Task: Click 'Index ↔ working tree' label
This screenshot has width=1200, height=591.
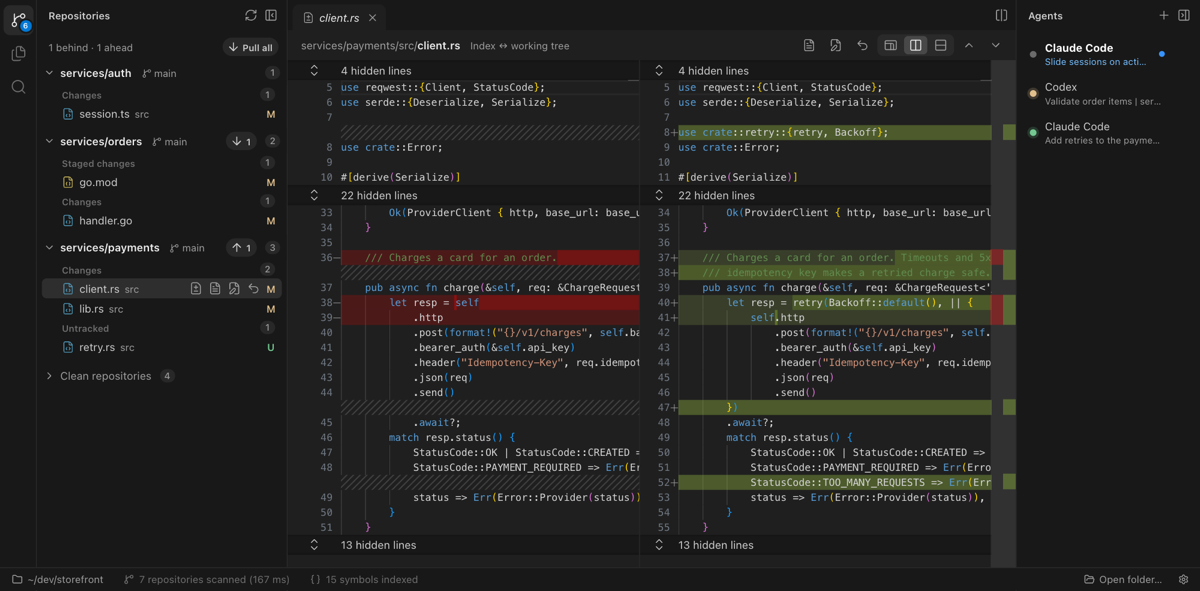Action: (520, 46)
